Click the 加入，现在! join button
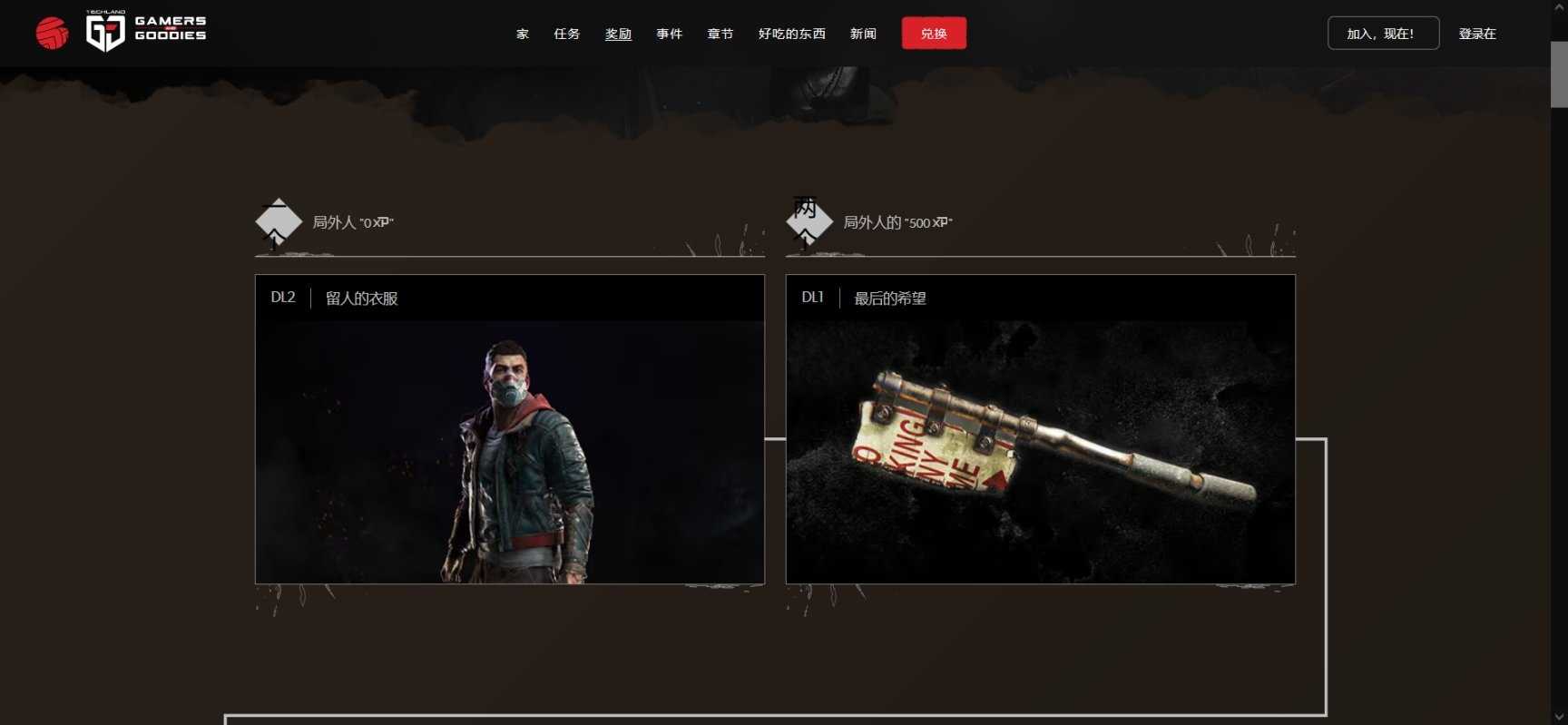Screen dimensions: 1568x725 coord(1383,34)
